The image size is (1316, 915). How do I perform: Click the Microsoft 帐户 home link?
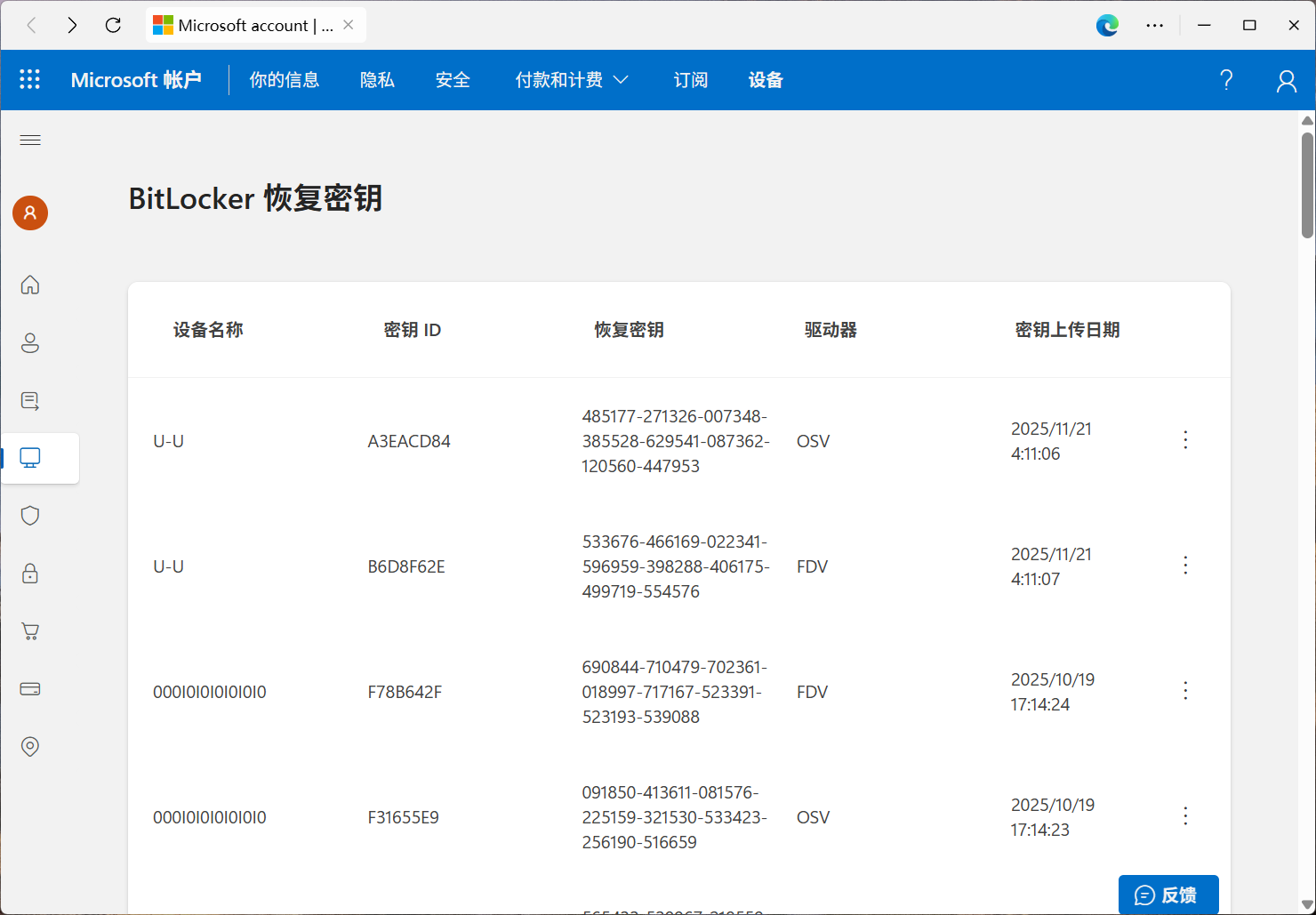(x=136, y=80)
